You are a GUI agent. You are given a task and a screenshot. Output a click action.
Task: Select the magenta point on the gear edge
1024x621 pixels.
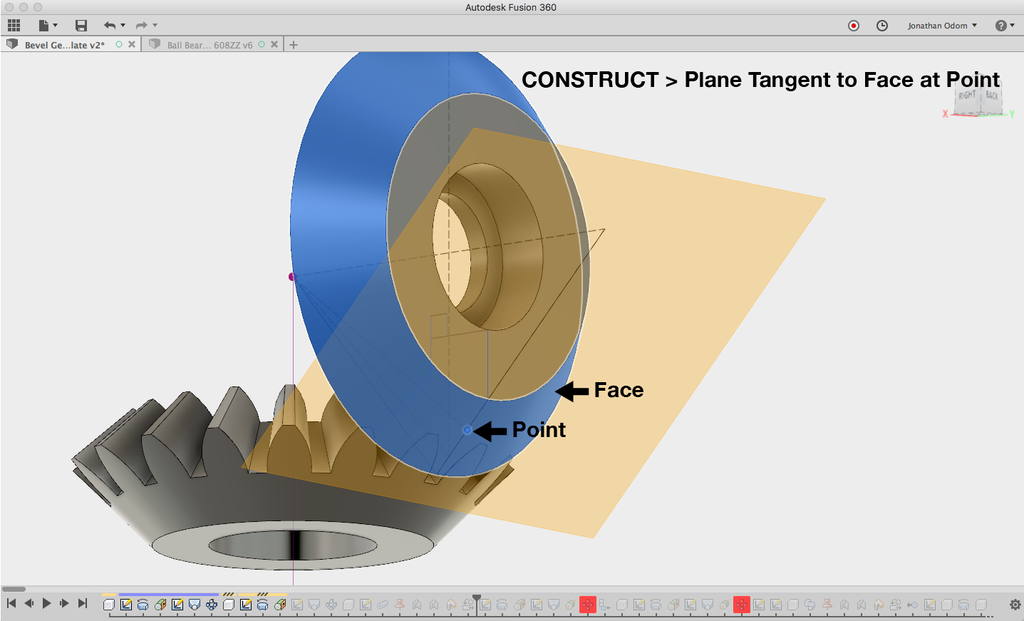coord(291,277)
